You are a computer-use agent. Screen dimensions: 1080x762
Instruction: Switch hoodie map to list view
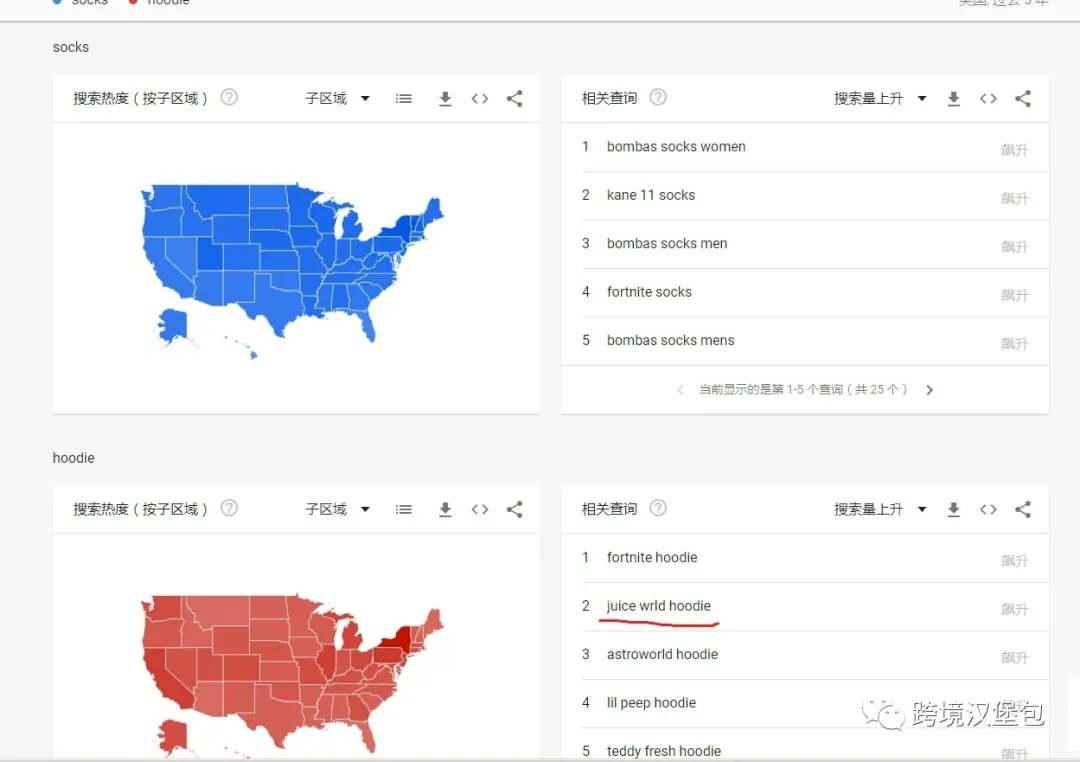(x=403, y=509)
